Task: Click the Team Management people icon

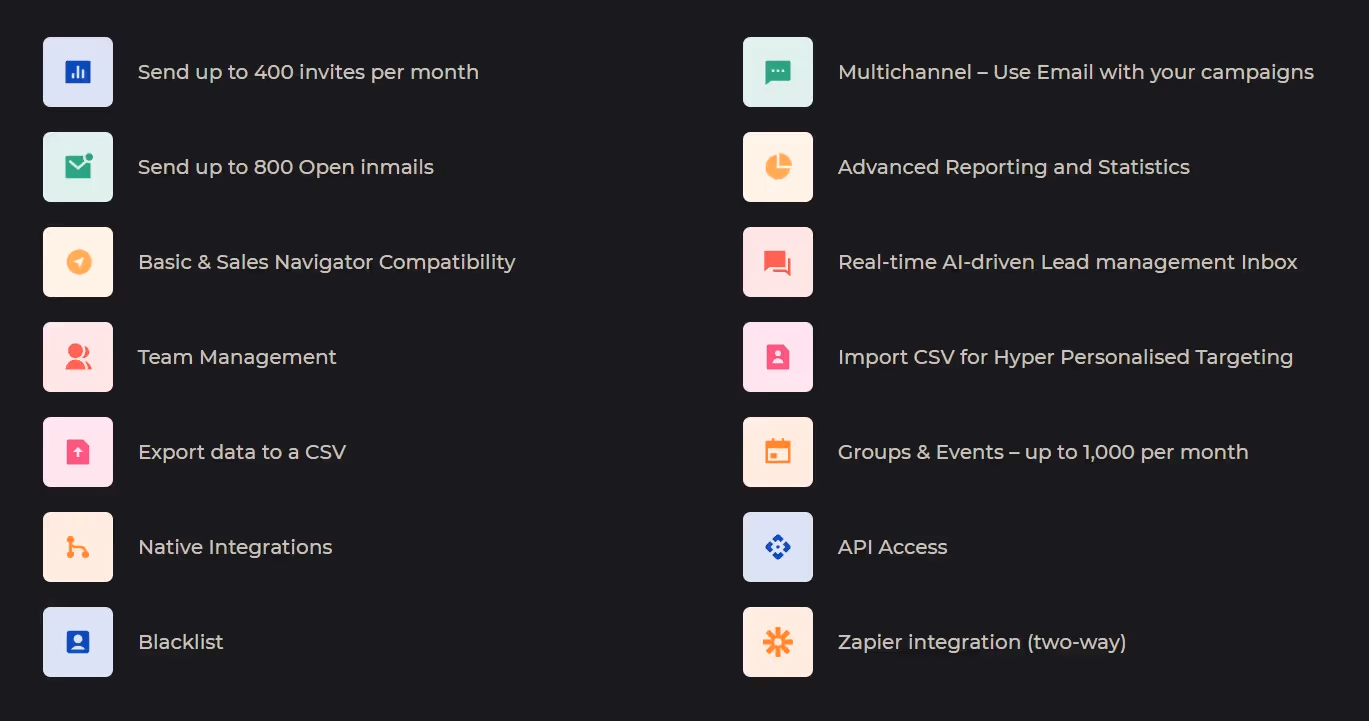Action: 77,356
